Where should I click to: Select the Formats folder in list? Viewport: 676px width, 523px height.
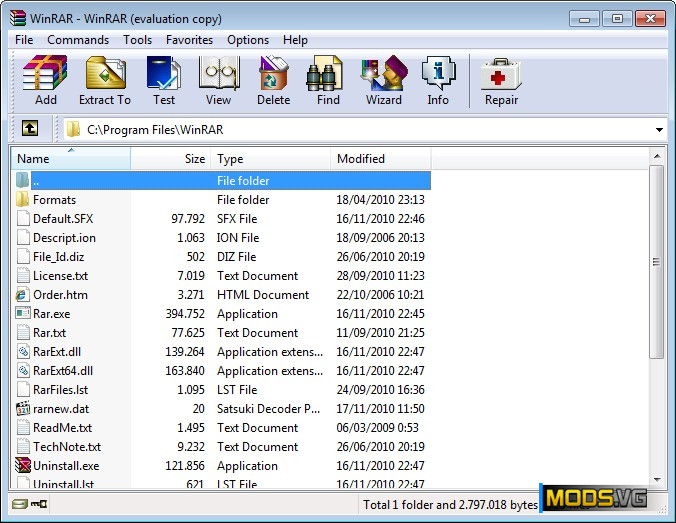tap(54, 200)
